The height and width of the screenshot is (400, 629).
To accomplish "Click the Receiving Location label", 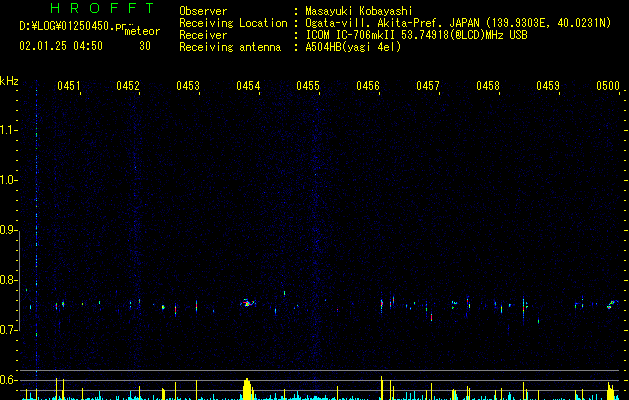I will click(233, 23).
